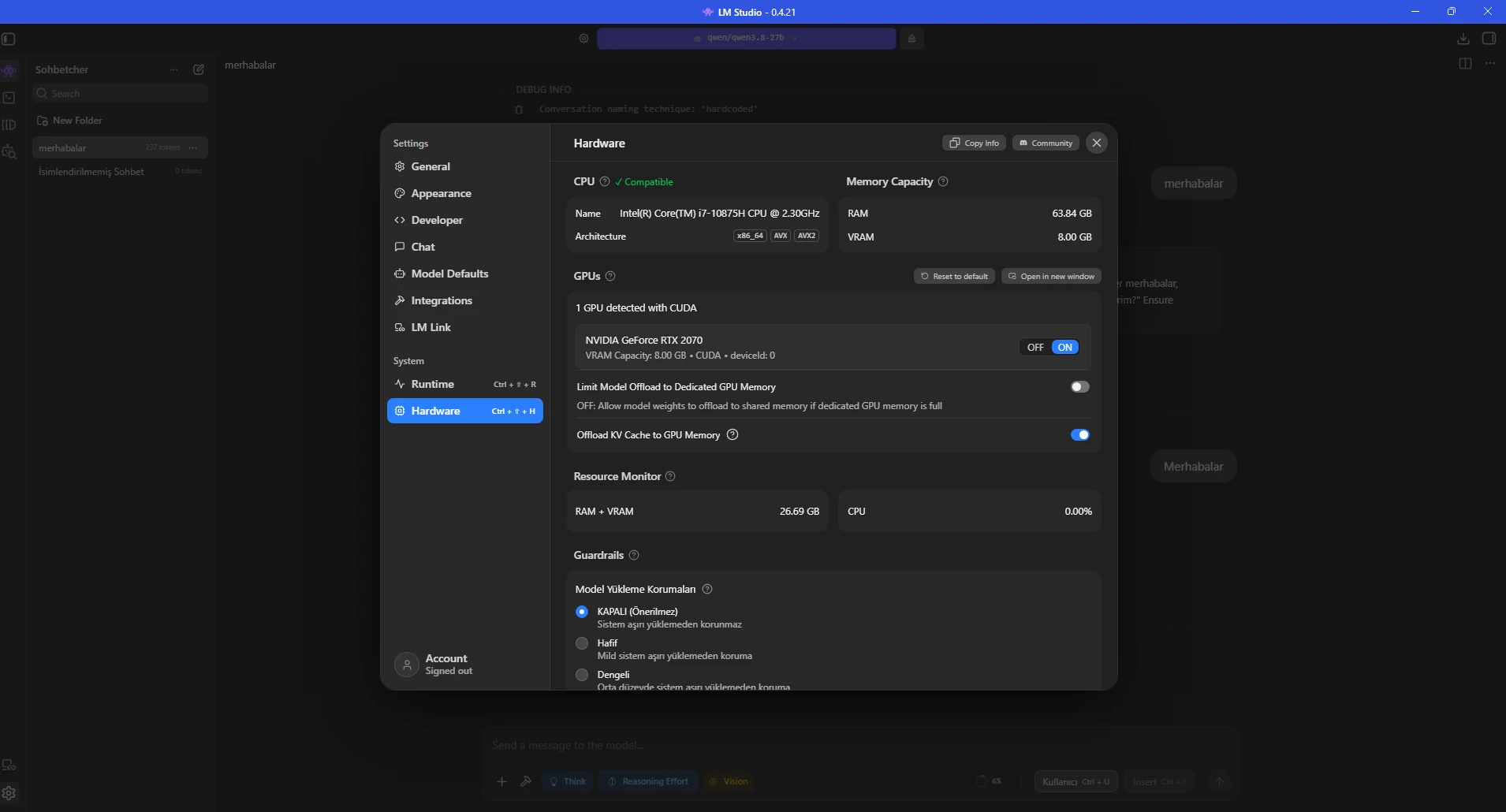Click the Kullanıcı role button

click(1075, 781)
